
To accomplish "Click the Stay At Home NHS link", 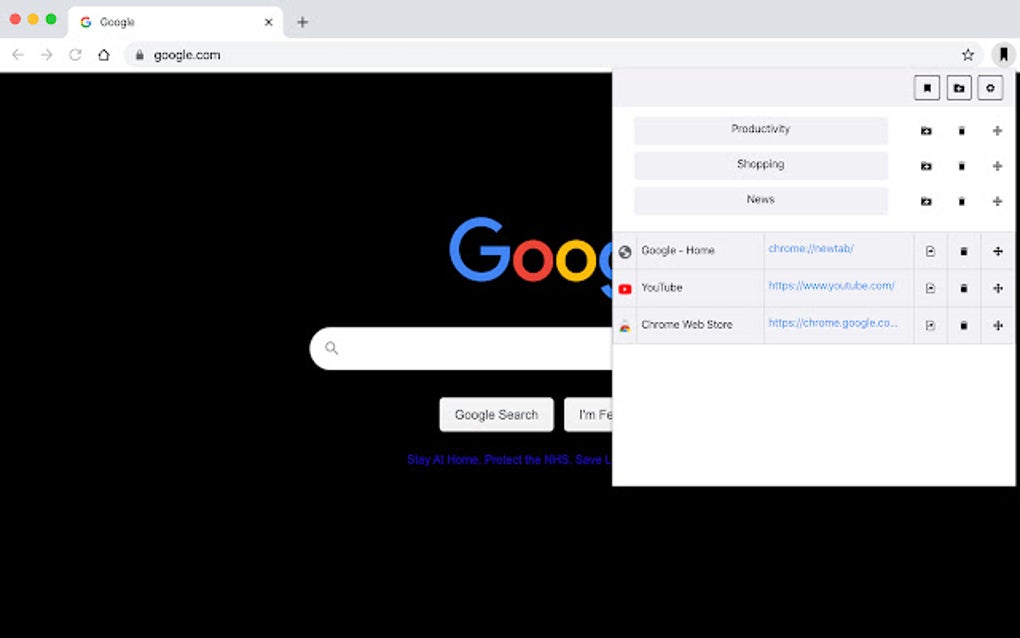I will pyautogui.click(x=509, y=460).
